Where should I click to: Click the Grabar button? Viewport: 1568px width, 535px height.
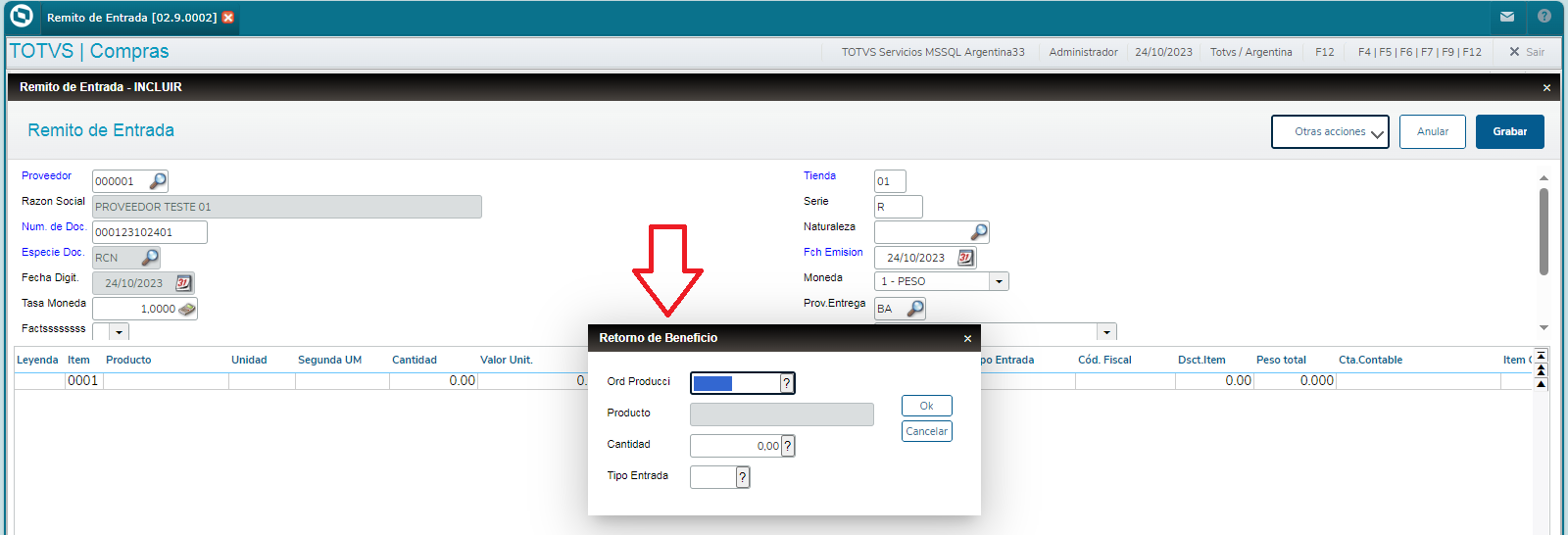click(1509, 131)
